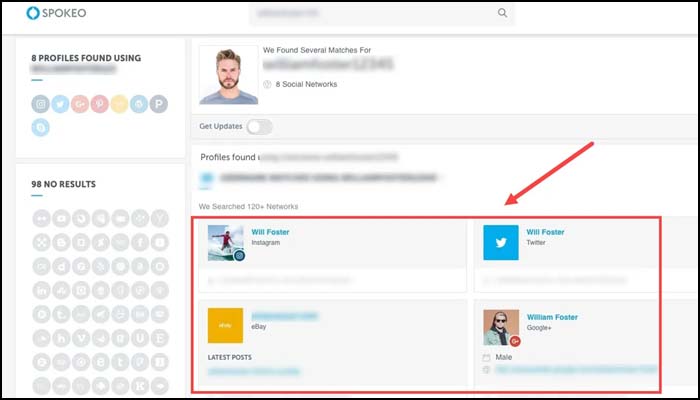
Task: Open the blurred eBay username link
Action: [x=285, y=317]
